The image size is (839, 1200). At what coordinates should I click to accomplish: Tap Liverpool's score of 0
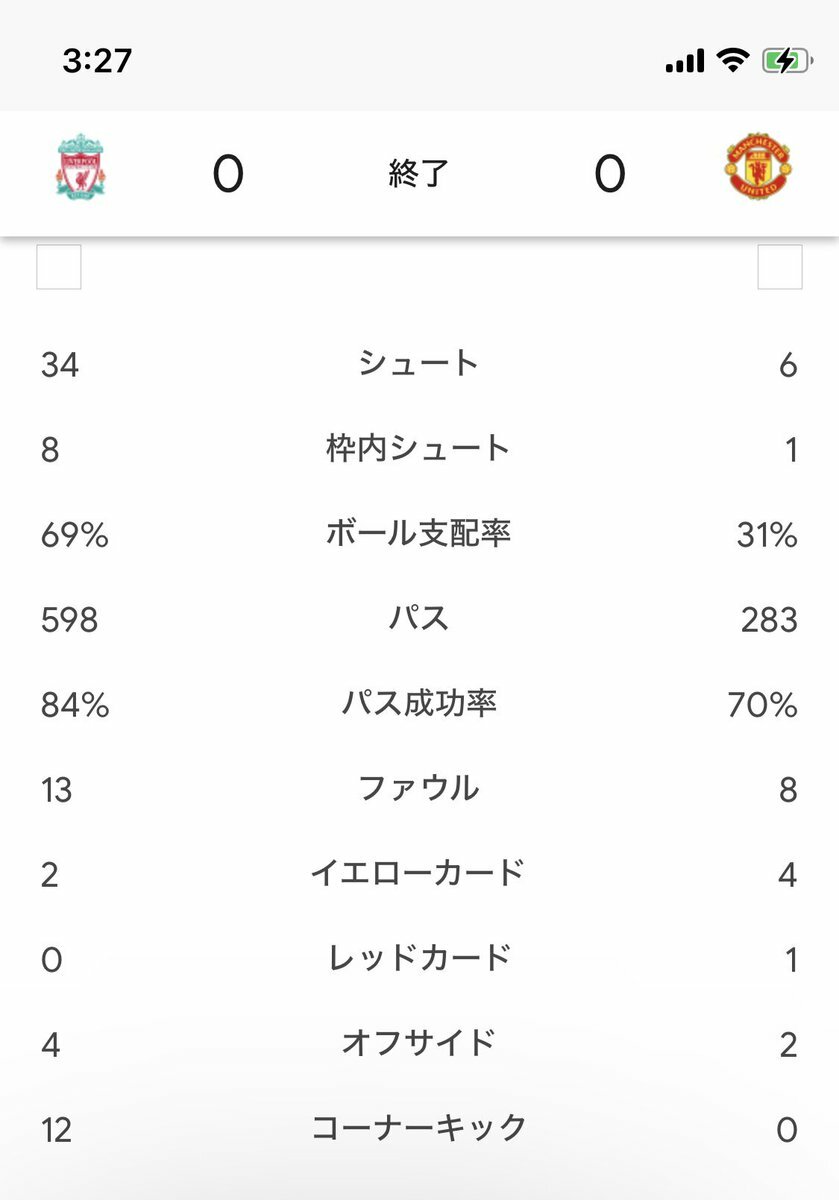(x=228, y=175)
